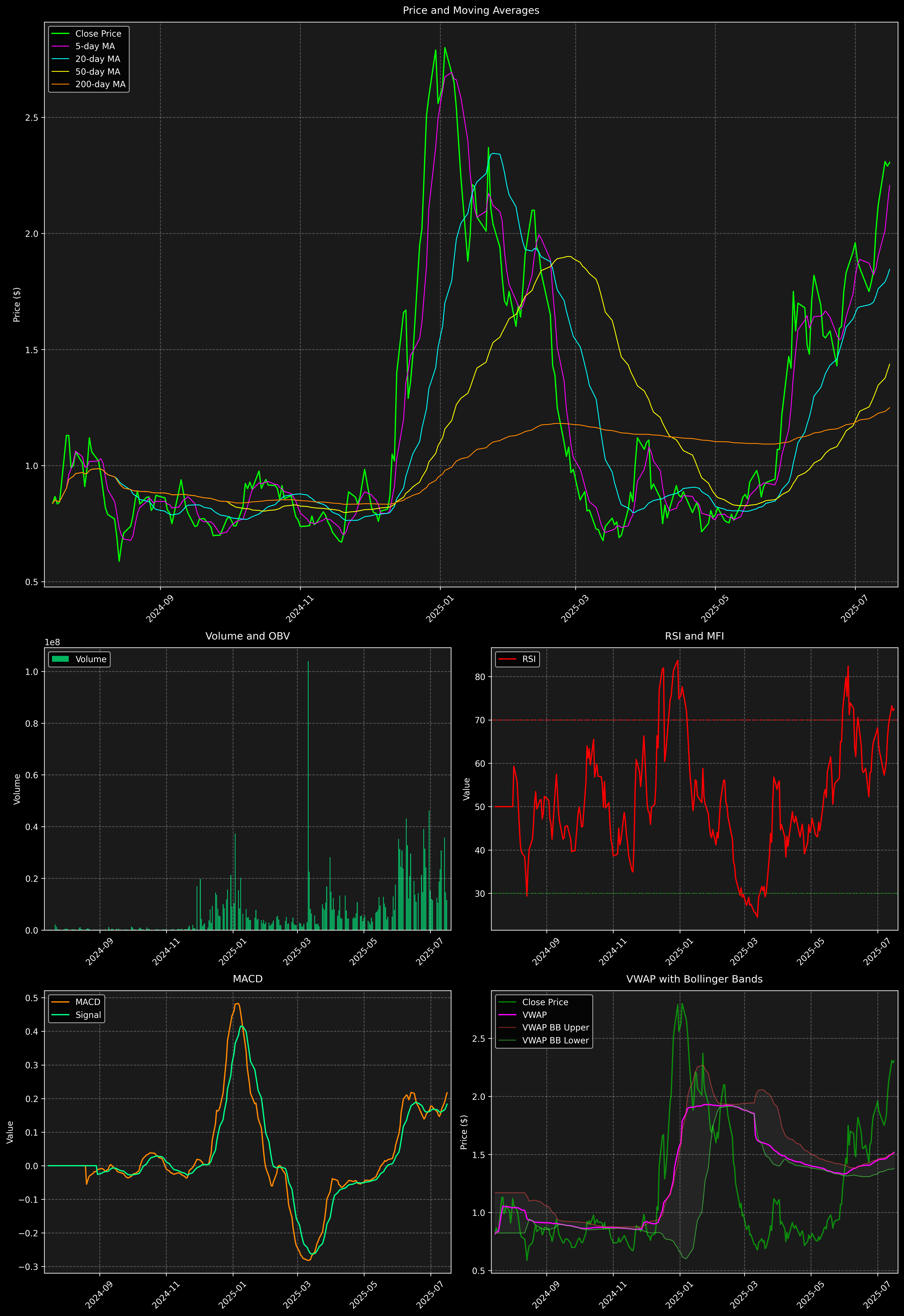Click the 'MACD' chart title
The image size is (904, 1316).
click(248, 979)
